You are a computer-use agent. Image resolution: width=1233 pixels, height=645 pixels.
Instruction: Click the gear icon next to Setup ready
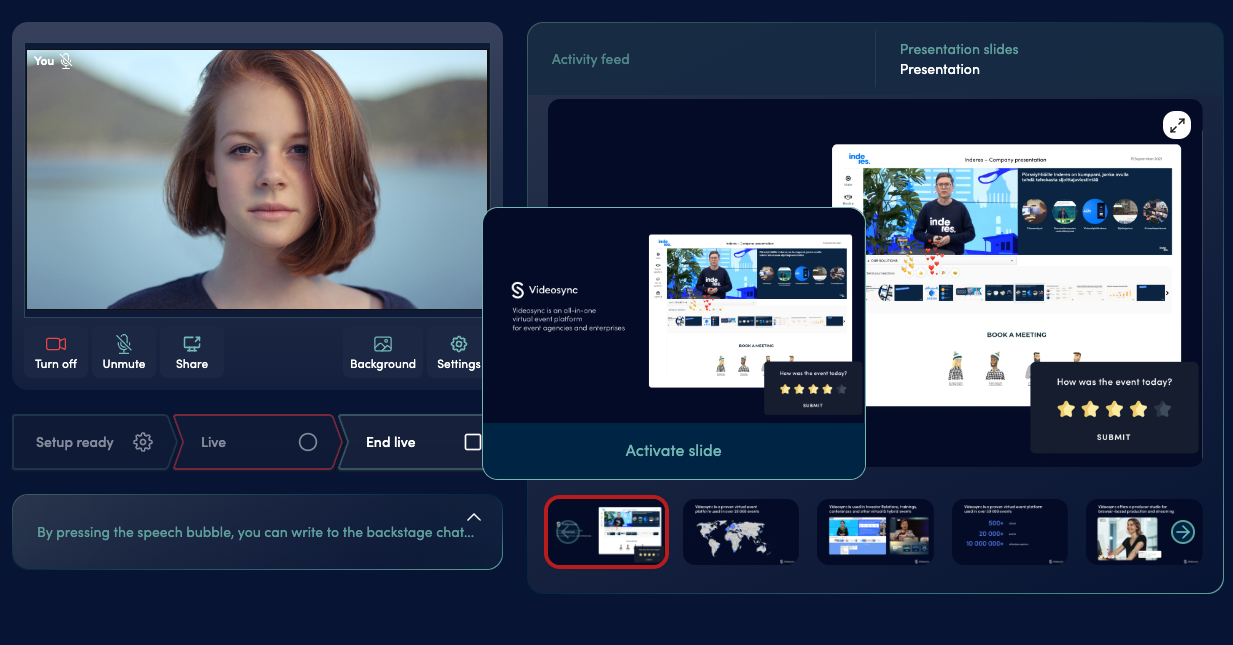tap(142, 441)
